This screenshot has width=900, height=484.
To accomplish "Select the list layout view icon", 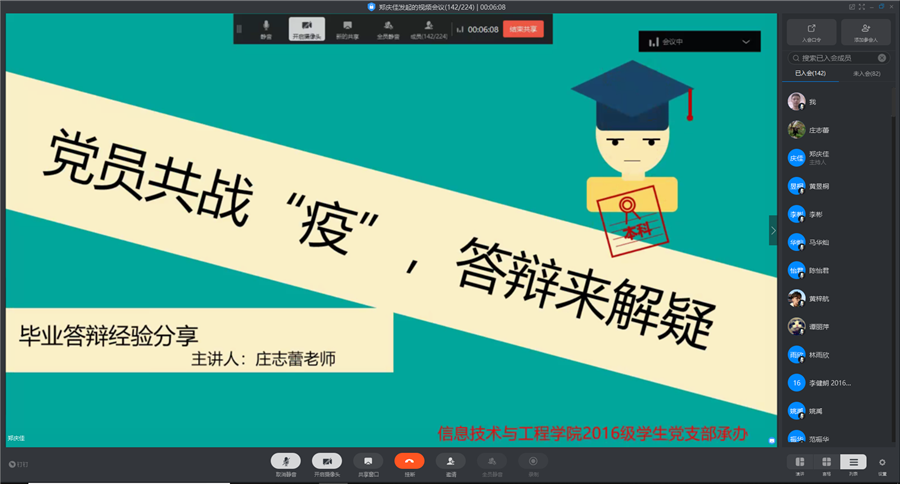I will (x=852, y=462).
